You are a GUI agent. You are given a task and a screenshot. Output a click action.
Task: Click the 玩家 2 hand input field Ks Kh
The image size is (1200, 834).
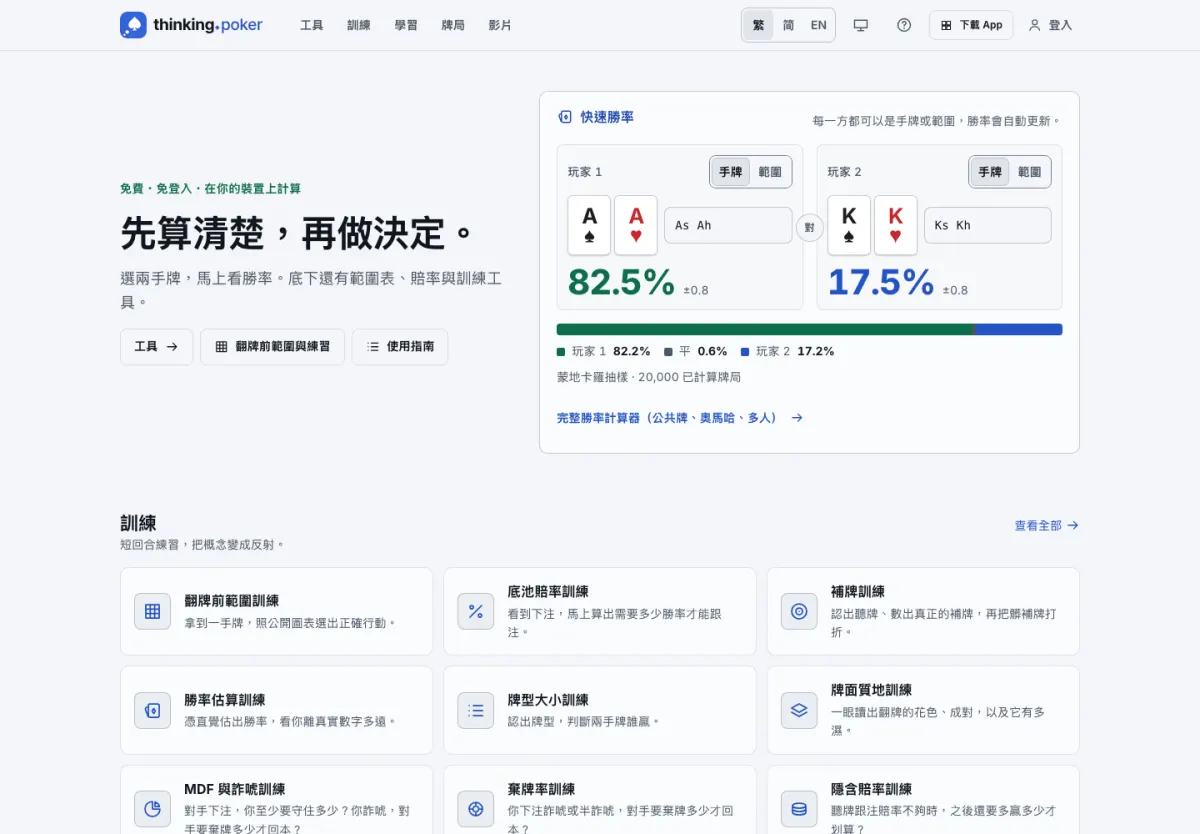coord(988,225)
